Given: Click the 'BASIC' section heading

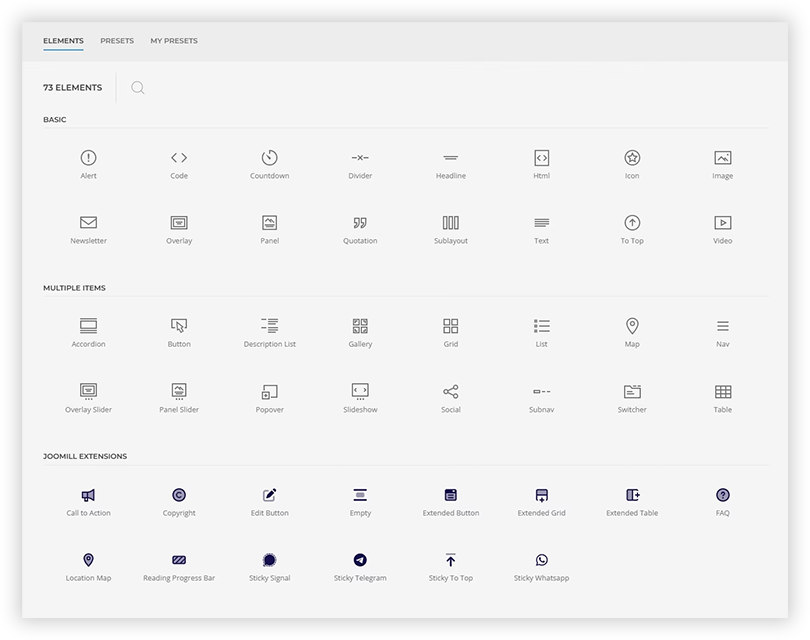Looking at the screenshot, I should (x=55, y=120).
